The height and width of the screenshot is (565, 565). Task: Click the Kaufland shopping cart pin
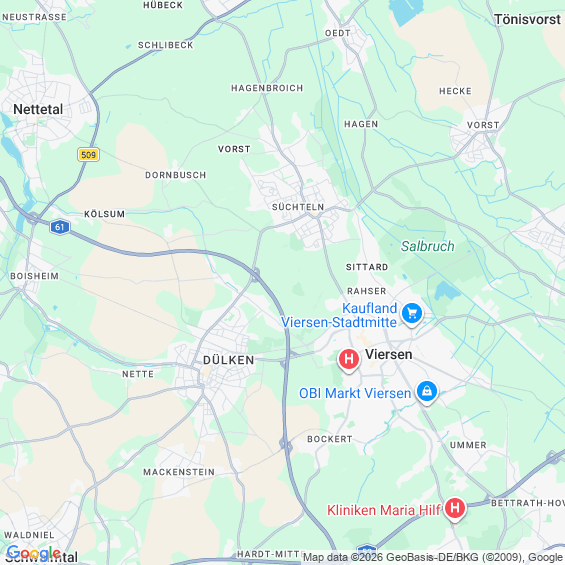[x=412, y=314]
